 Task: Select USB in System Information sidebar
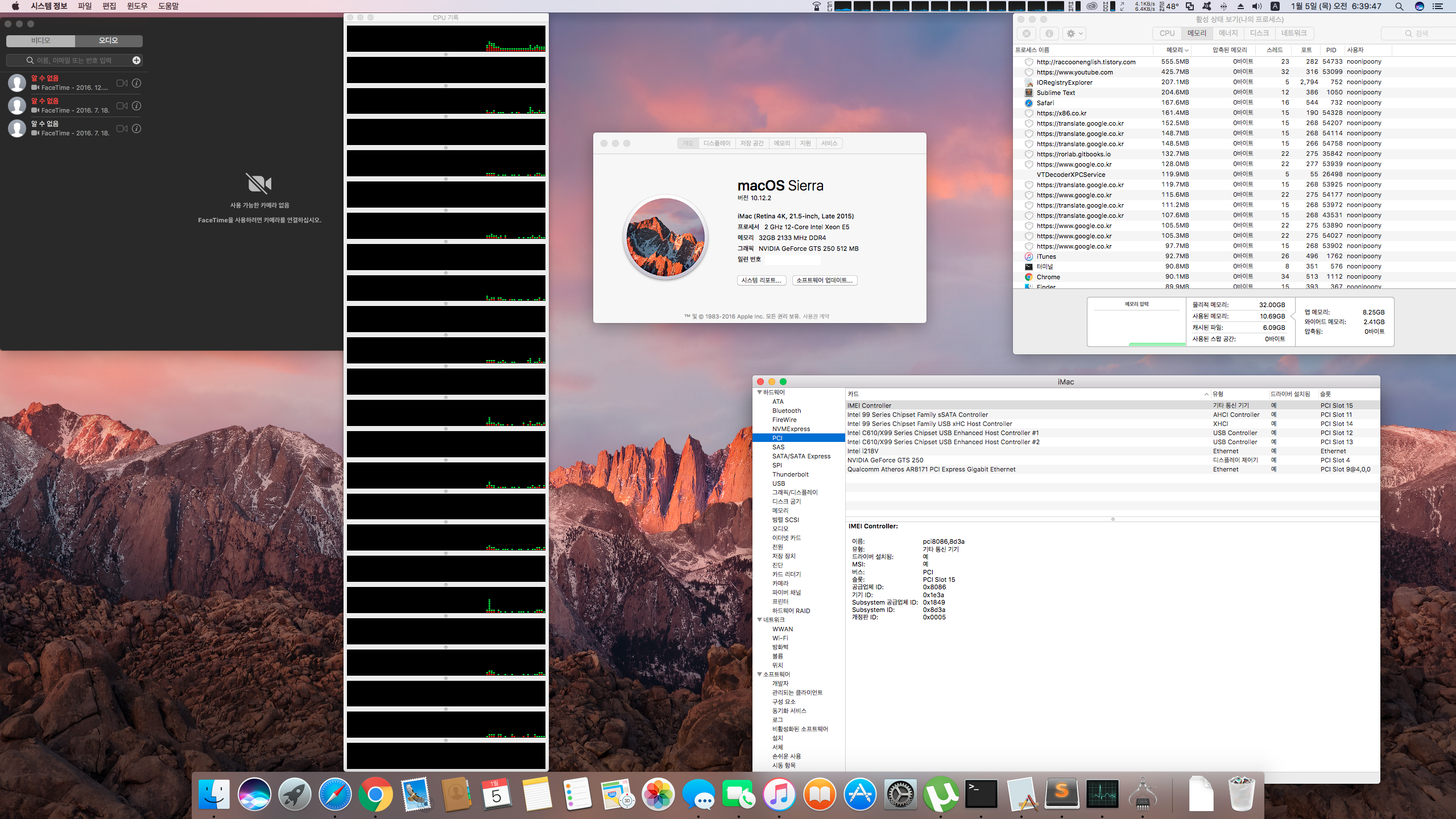779,483
